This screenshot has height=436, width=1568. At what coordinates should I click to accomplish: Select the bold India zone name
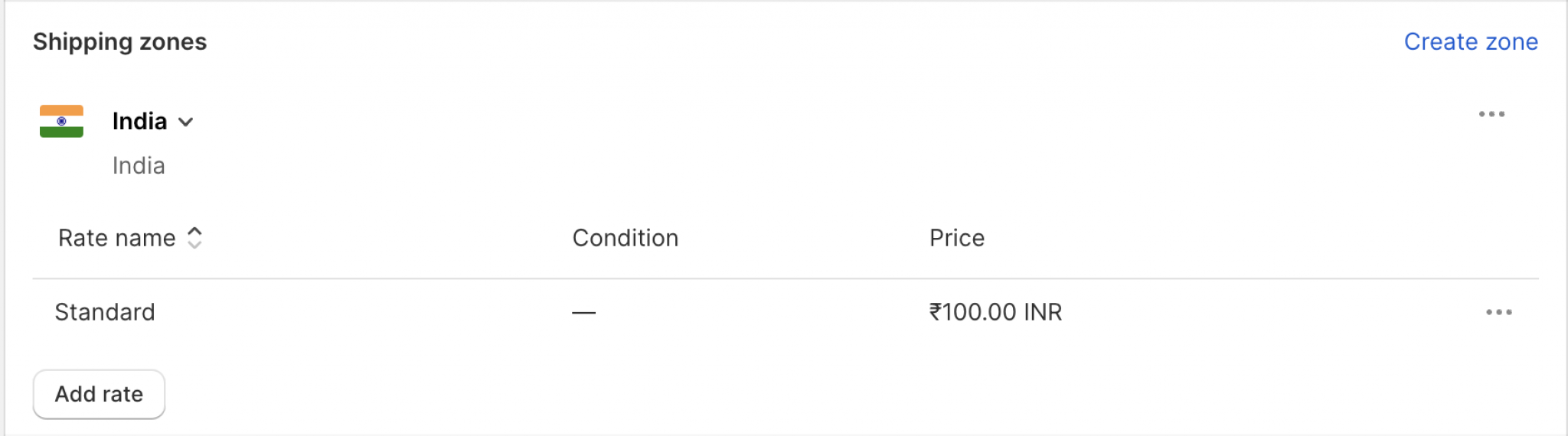pyautogui.click(x=139, y=121)
